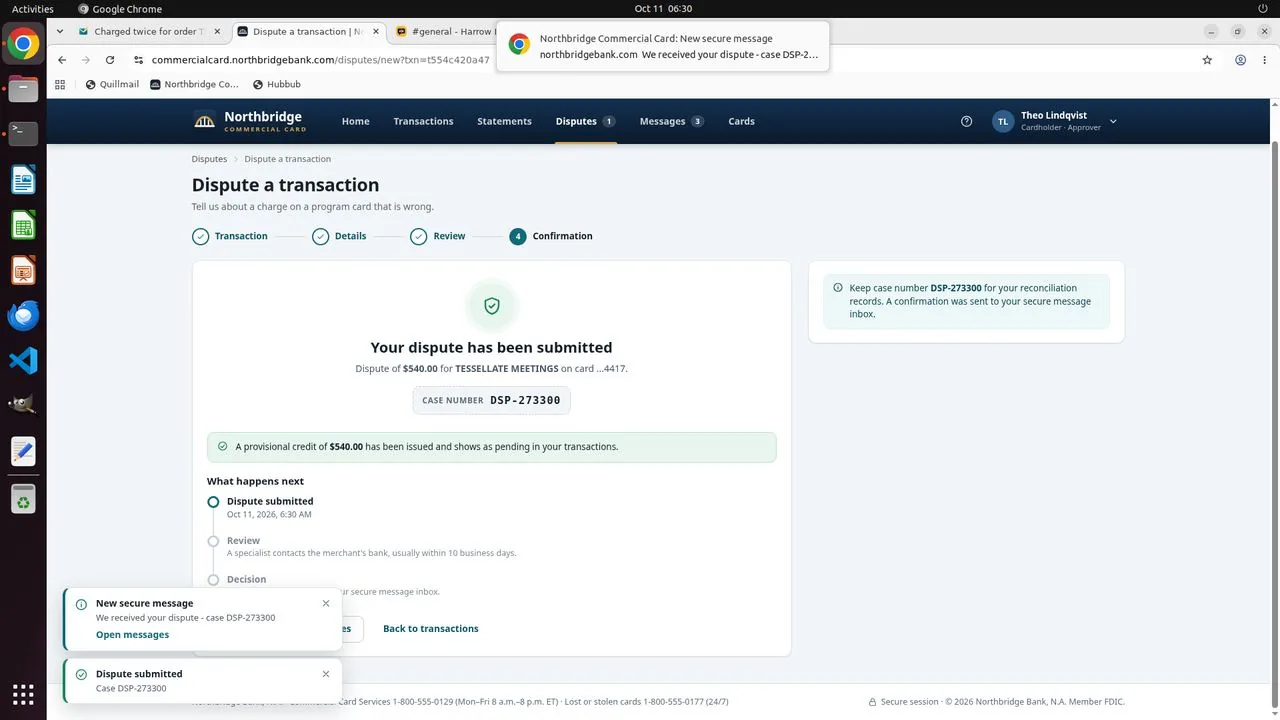
Task: Click Open messages in the toast
Action: pos(132,635)
